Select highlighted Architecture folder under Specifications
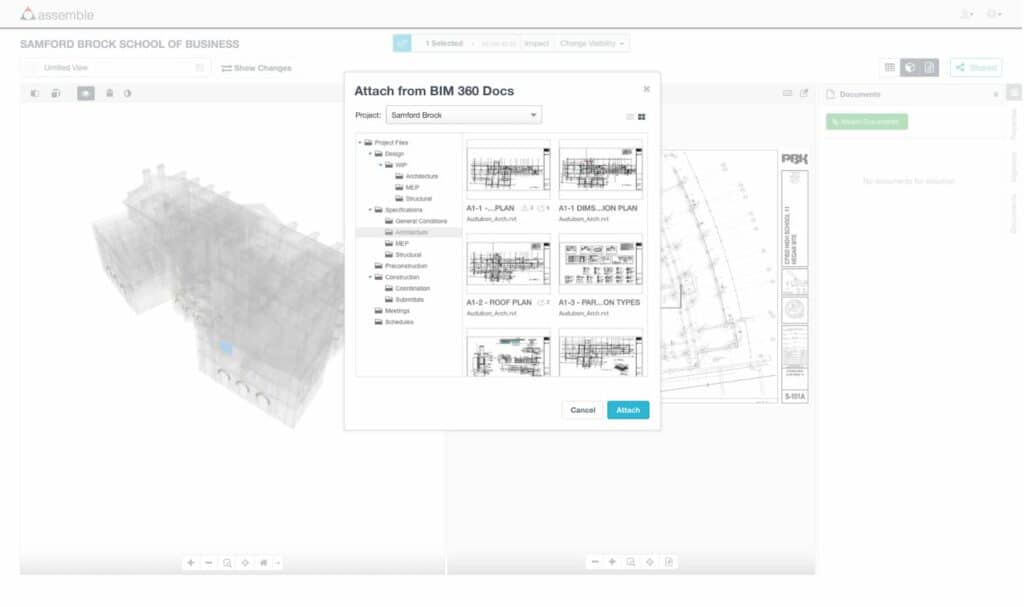The width and height of the screenshot is (1024, 607). click(x=409, y=232)
